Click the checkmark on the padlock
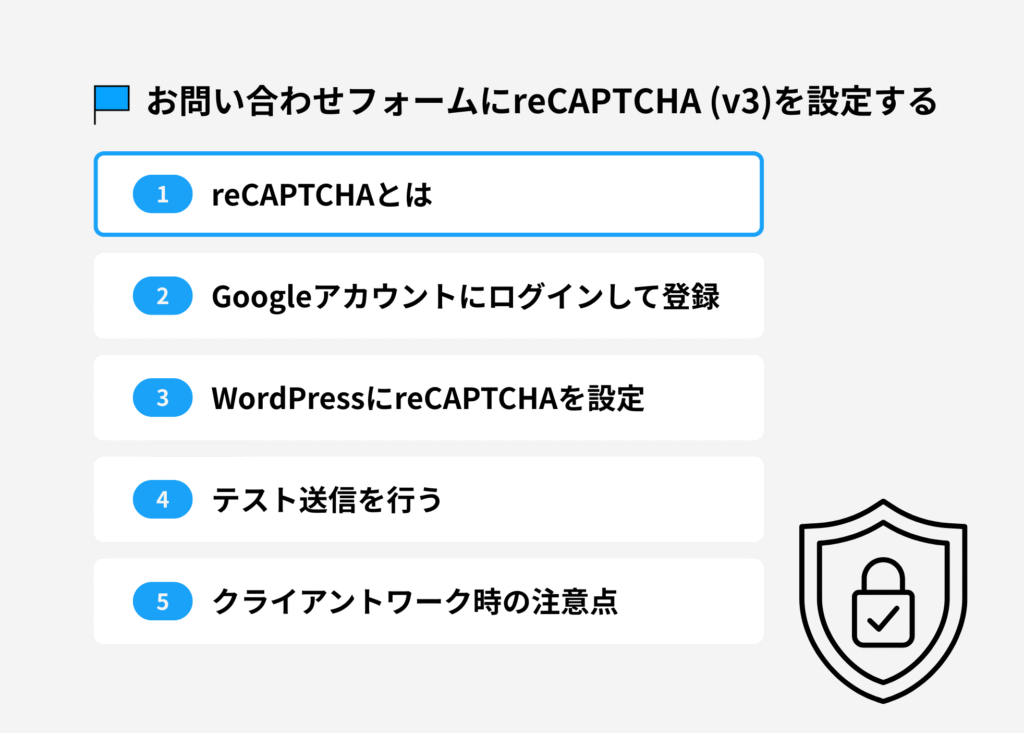 click(882, 620)
